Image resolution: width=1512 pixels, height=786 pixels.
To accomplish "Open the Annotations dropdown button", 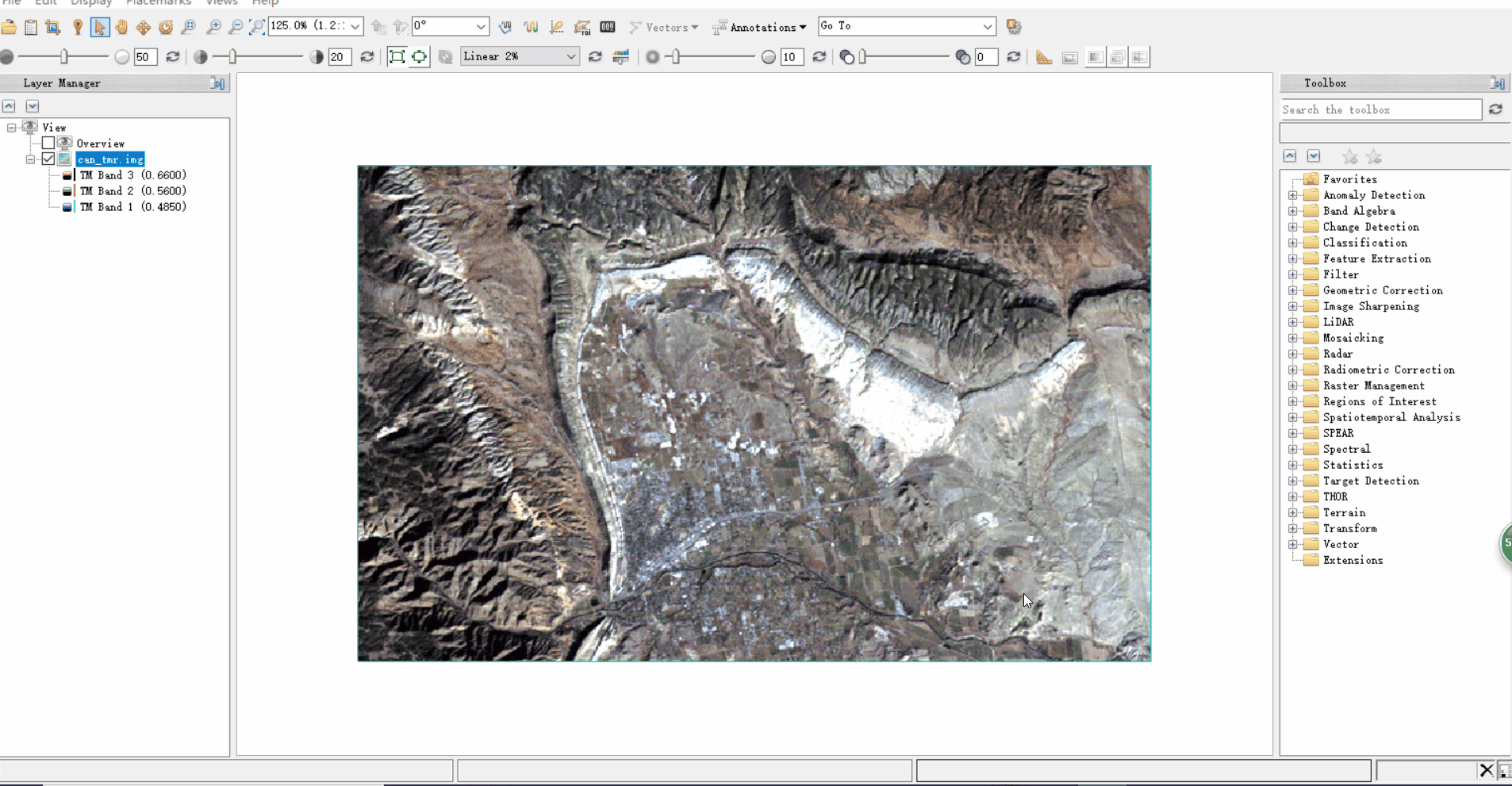I will [x=759, y=27].
